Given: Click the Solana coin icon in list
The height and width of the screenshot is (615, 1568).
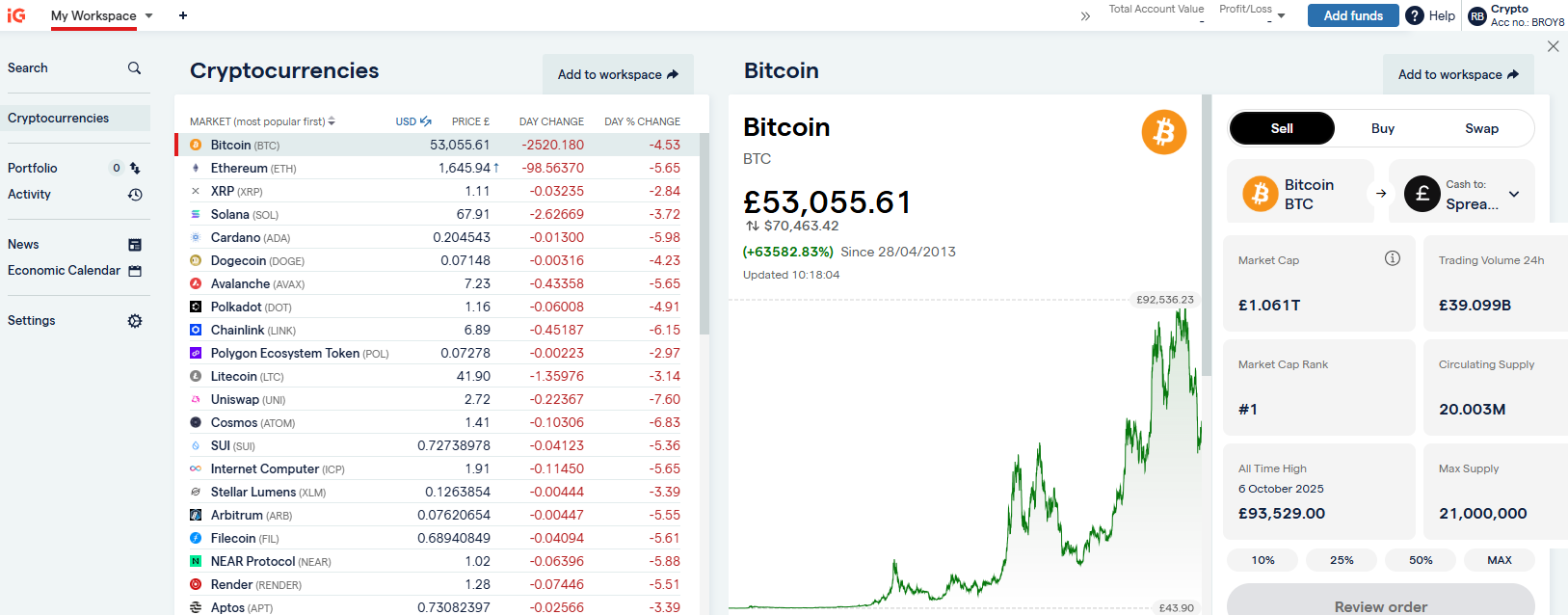Looking at the screenshot, I should pyautogui.click(x=196, y=215).
